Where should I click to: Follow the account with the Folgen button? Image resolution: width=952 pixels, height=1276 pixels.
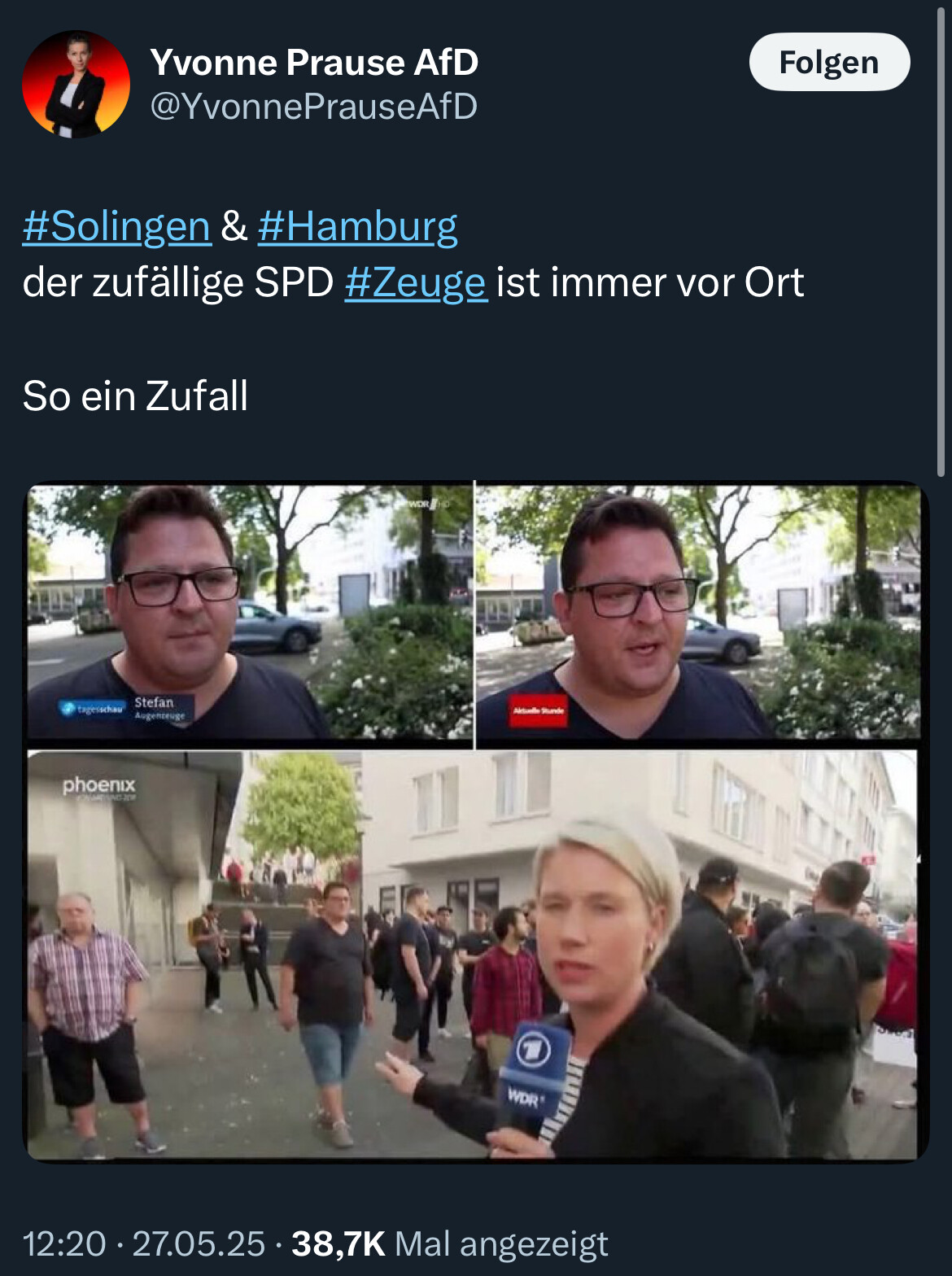tap(829, 62)
